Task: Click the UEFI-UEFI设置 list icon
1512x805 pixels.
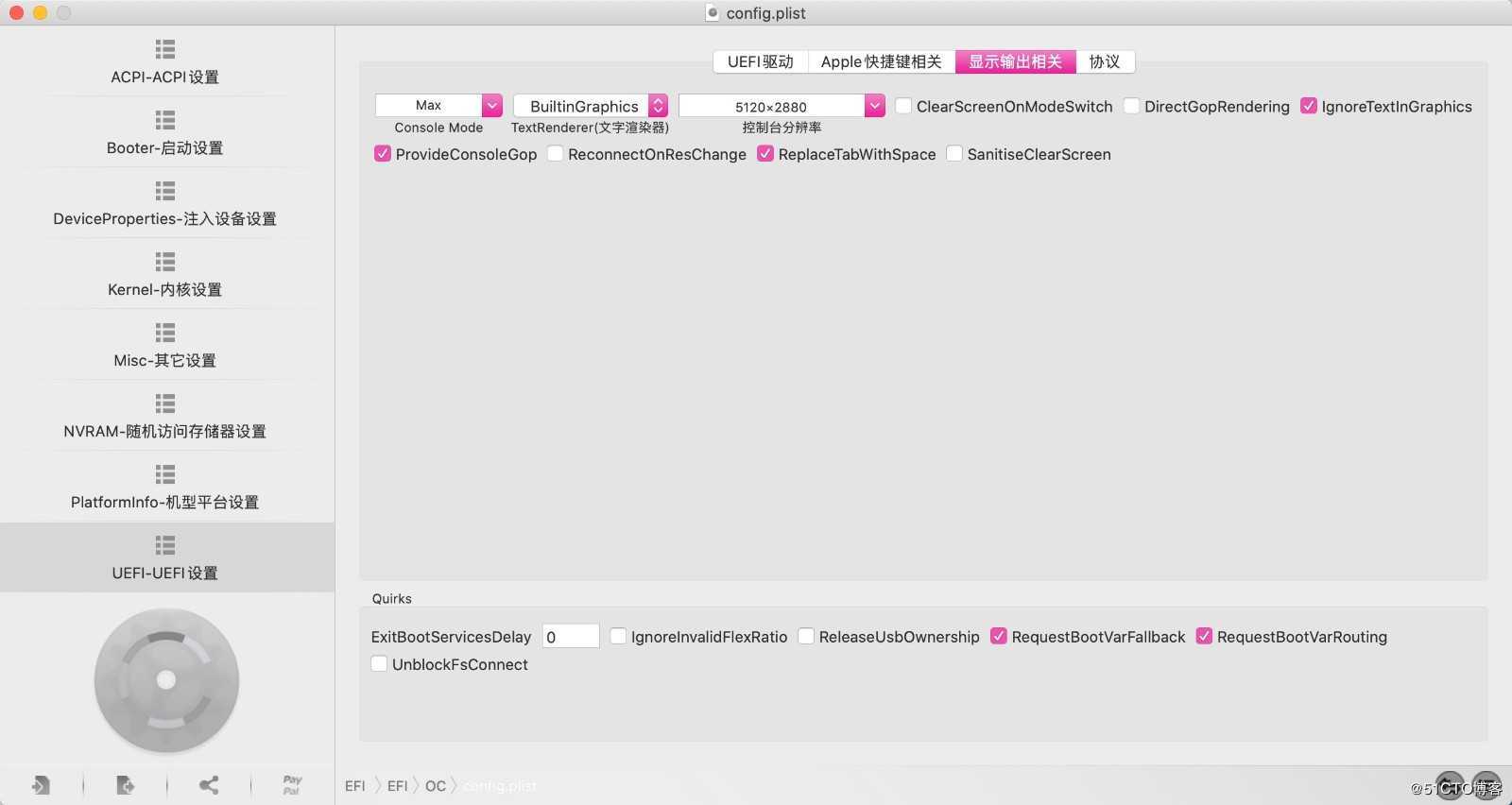Action: click(165, 545)
